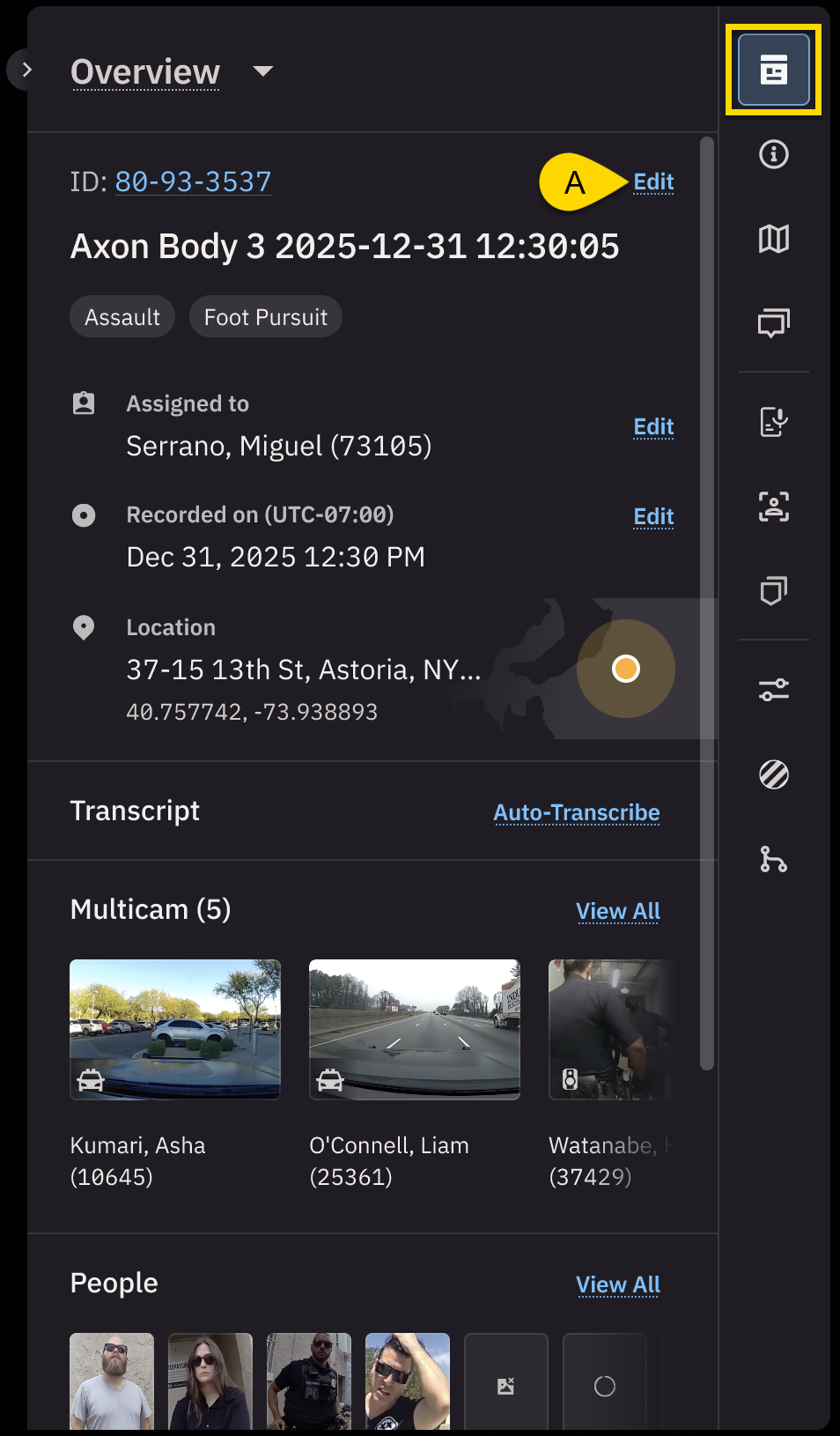Click the vertical scrollbar of overview panel
This screenshot has width=840, height=1436.
pyautogui.click(x=706, y=599)
